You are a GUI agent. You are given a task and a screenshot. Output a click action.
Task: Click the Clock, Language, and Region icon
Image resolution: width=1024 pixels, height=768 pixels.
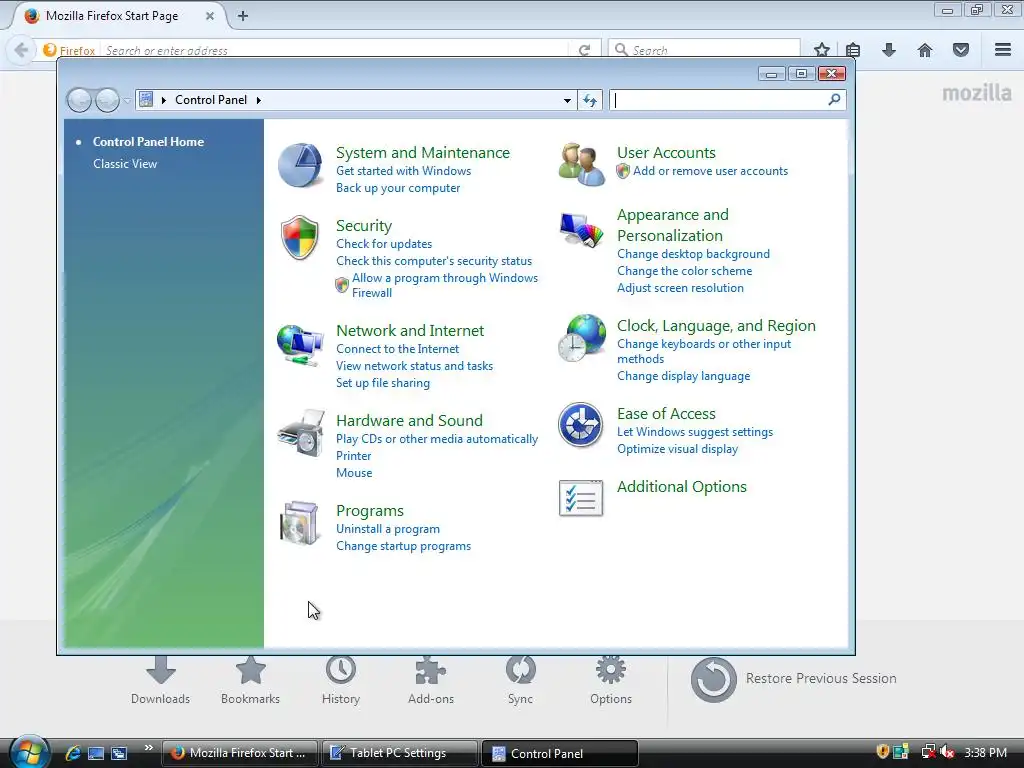click(582, 338)
